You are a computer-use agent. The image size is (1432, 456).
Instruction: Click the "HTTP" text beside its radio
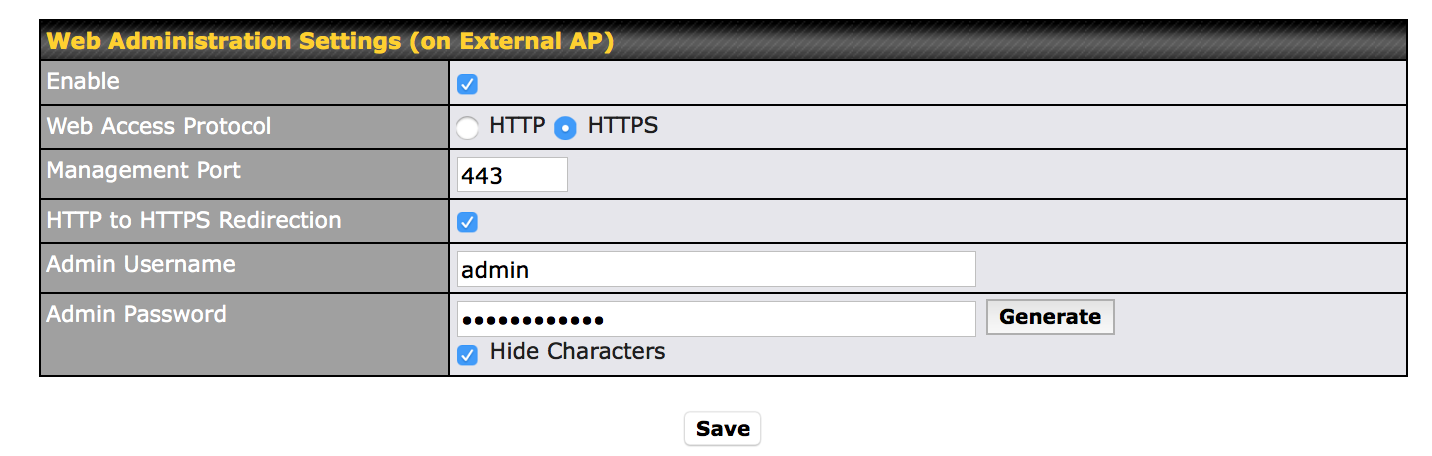517,127
